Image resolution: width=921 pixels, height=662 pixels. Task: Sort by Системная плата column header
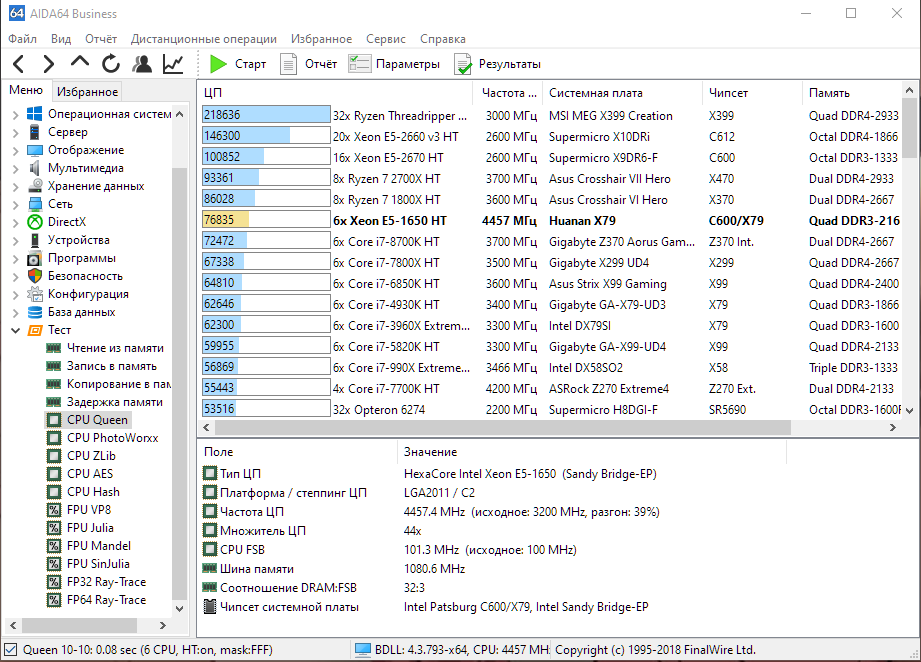tap(621, 93)
